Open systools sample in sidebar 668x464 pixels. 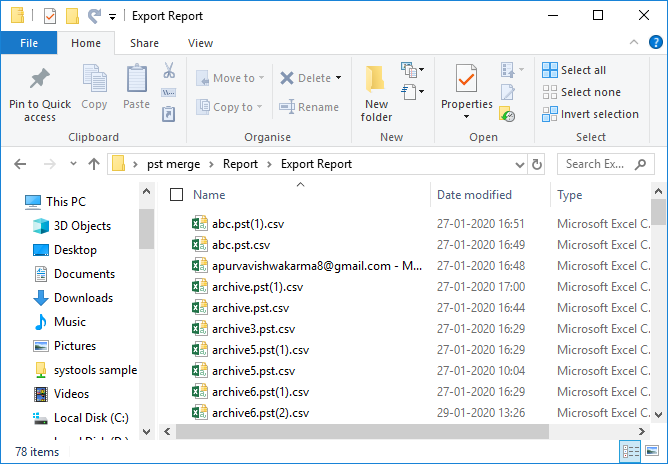85,370
